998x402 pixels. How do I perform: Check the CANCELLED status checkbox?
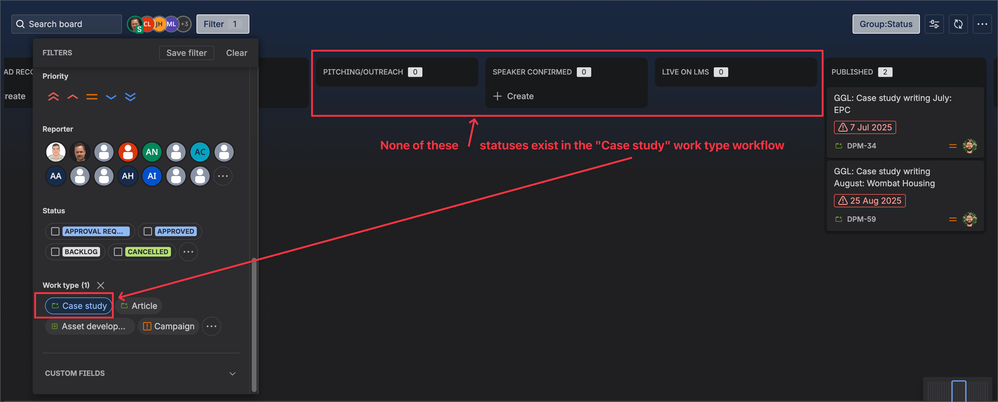(x=118, y=252)
